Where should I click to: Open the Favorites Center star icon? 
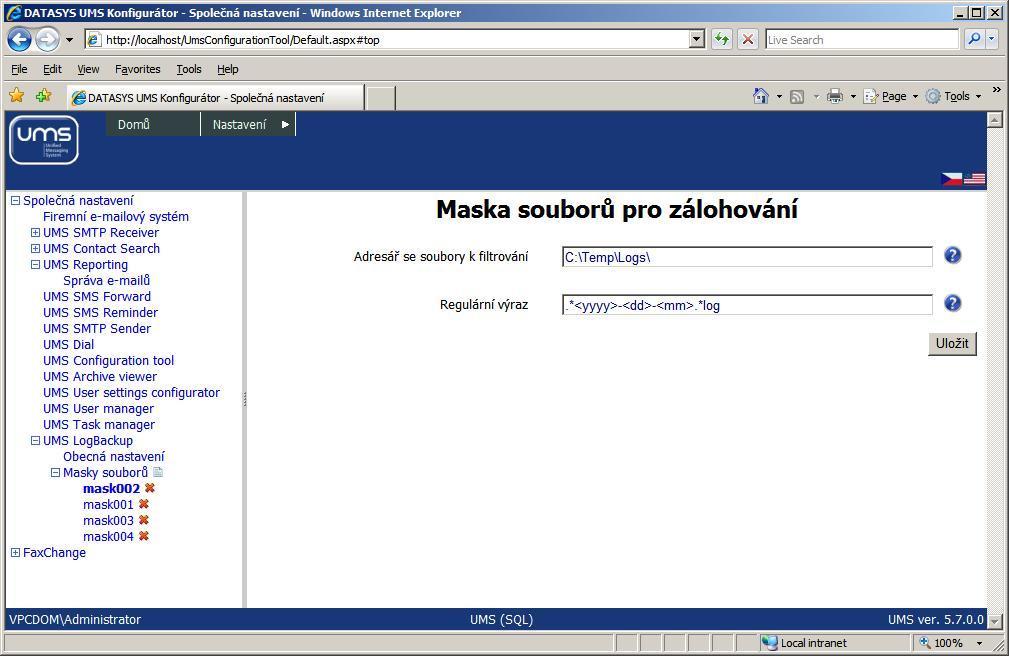[17, 96]
